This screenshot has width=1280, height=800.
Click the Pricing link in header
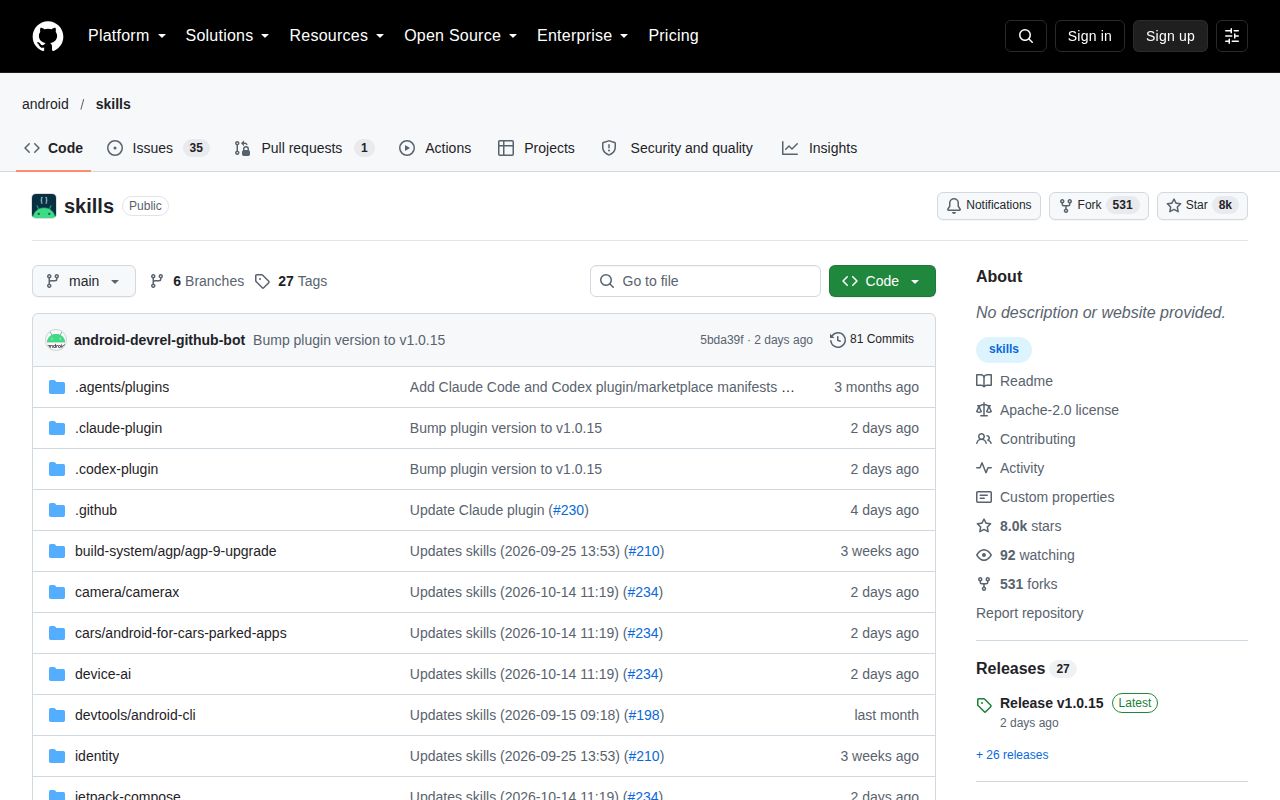pos(673,36)
